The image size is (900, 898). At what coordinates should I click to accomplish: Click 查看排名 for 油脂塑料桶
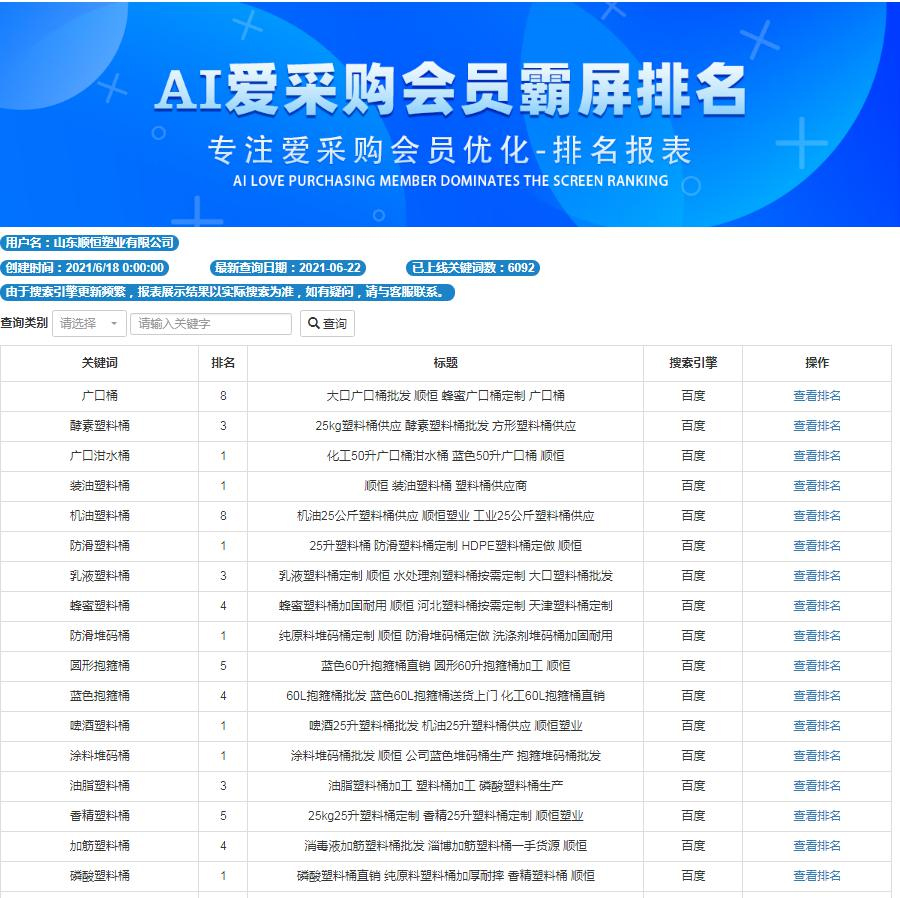[816, 786]
